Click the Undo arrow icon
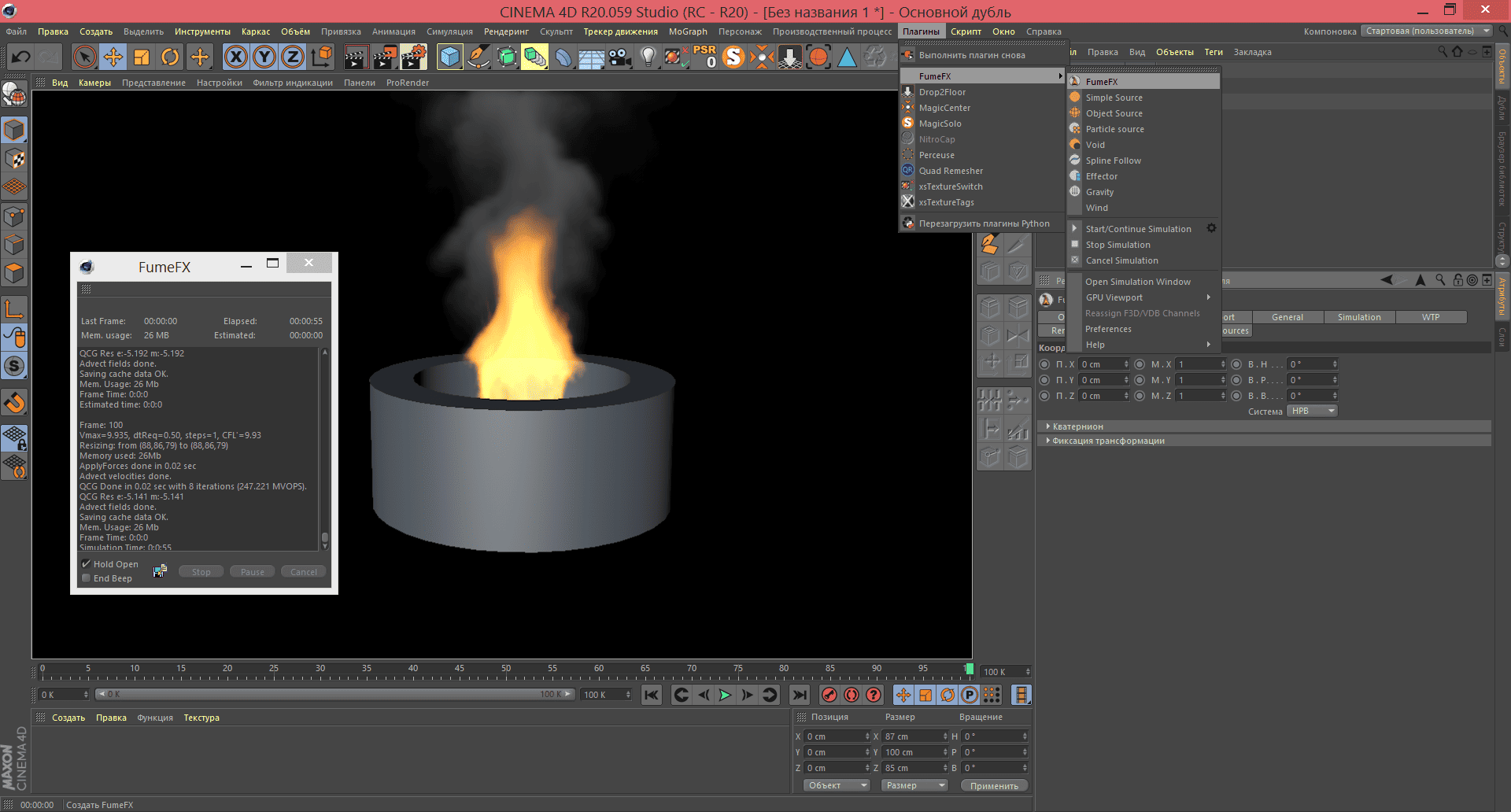Screen dimensions: 1511x812 pyautogui.click(x=21, y=57)
